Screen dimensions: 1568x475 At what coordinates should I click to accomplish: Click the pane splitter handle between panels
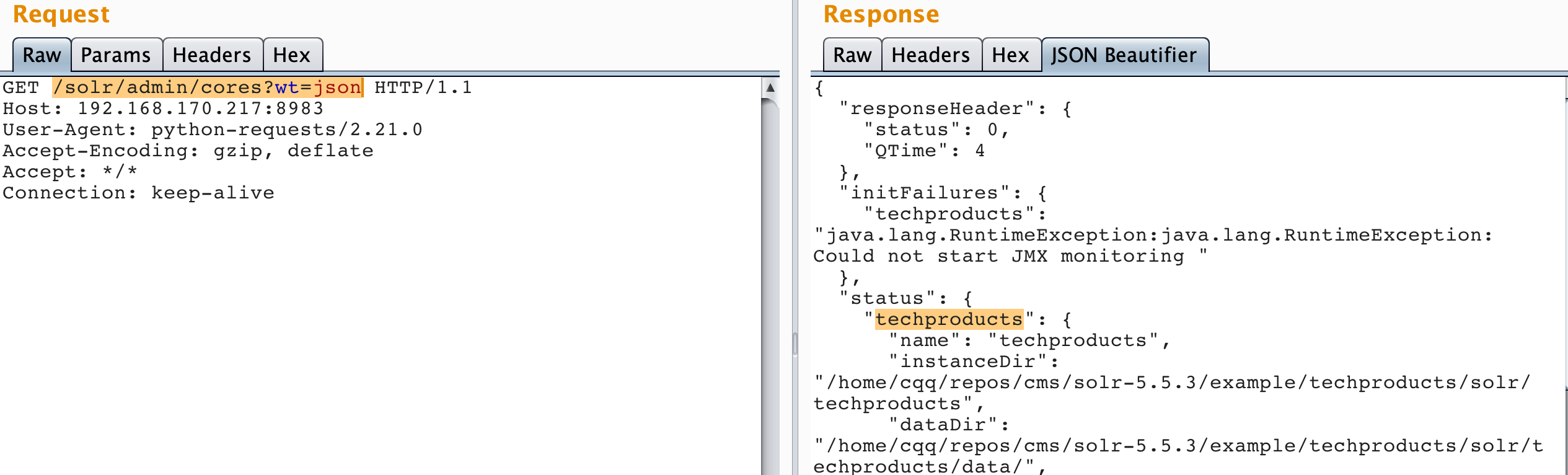point(795,344)
